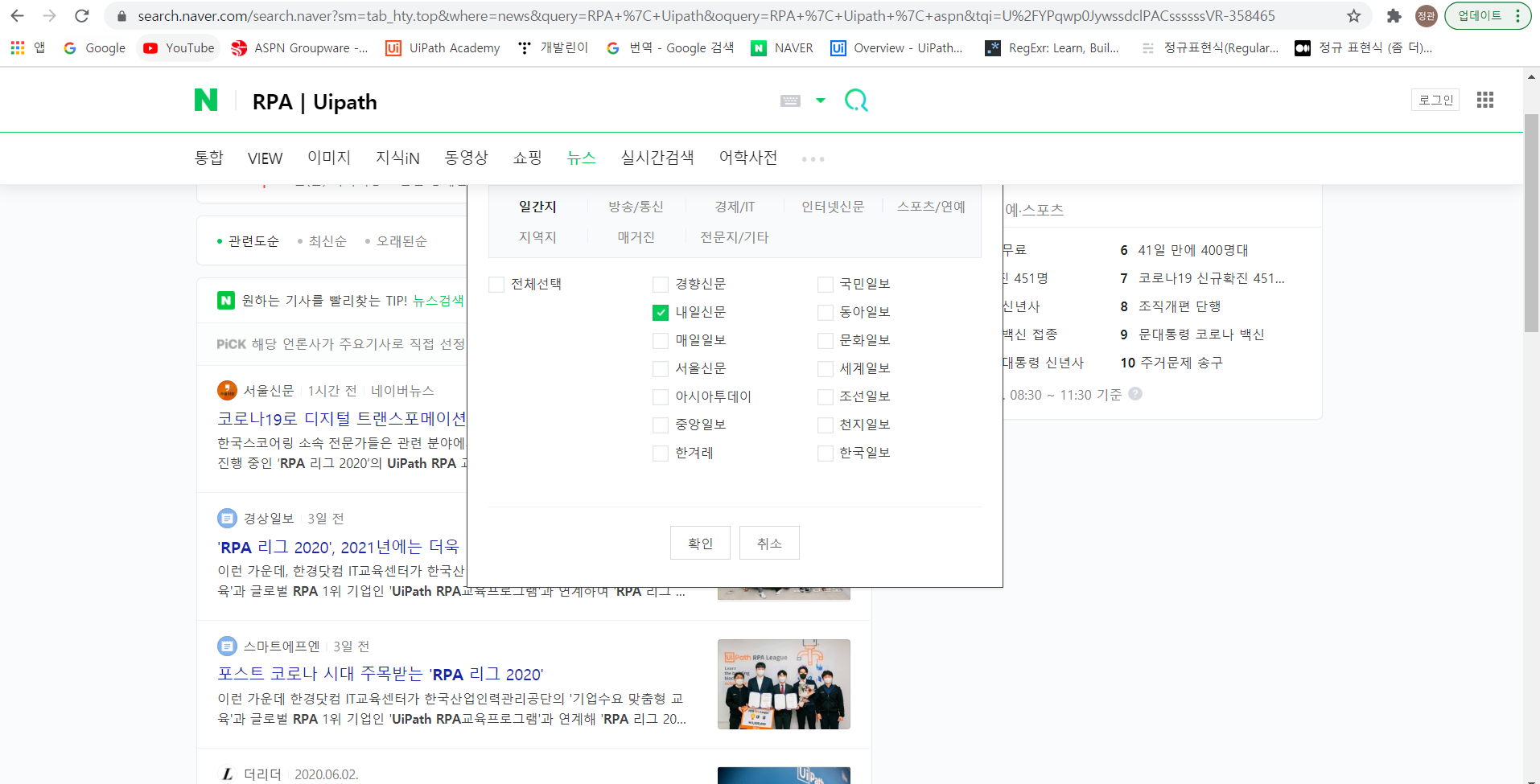Image resolution: width=1540 pixels, height=784 pixels.
Task: Select 지역지 press category
Action: tap(537, 237)
